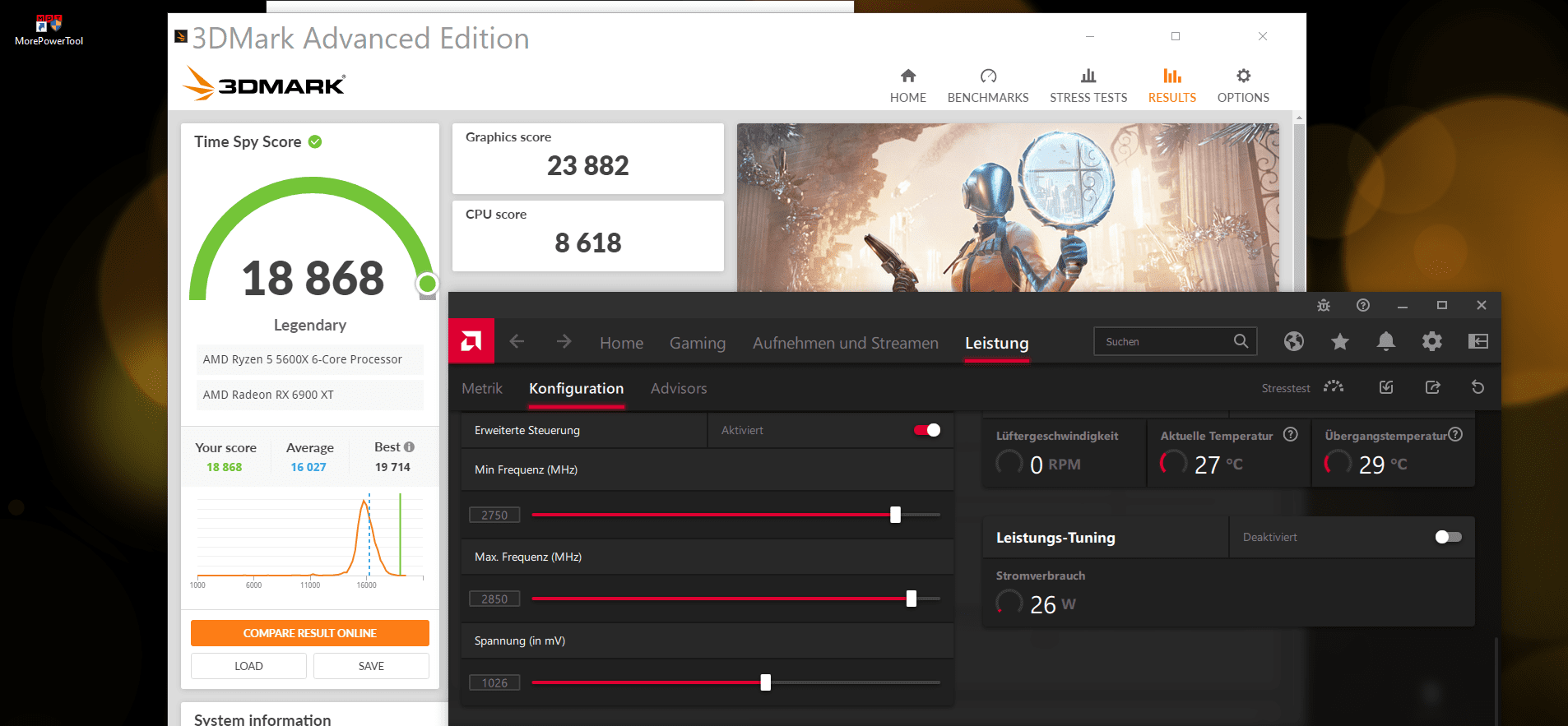Open the Übergangstemperatur help icon
This screenshot has height=726, width=1568.
[1455, 434]
